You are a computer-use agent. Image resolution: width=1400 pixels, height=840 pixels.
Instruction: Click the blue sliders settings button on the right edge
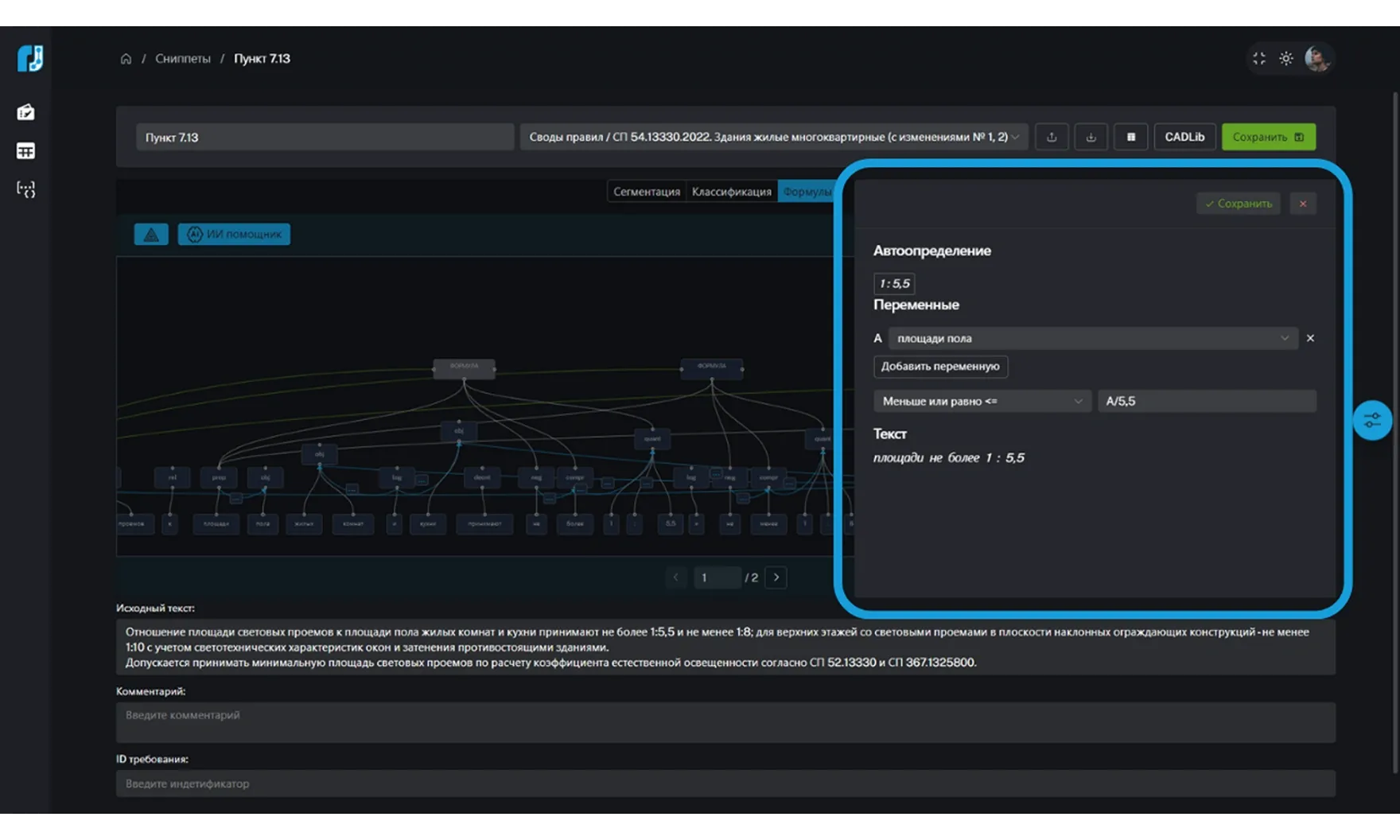click(x=1372, y=421)
